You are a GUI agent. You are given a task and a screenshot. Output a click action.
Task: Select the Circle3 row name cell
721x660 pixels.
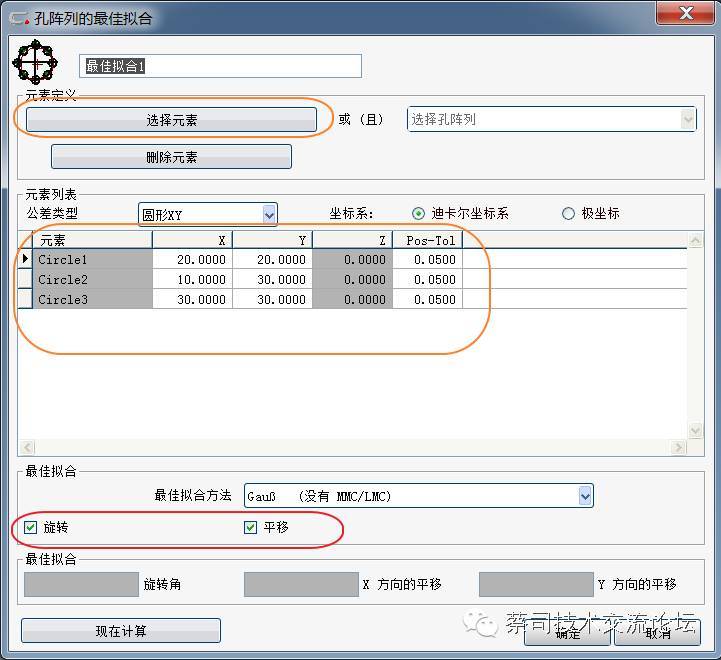[x=92, y=299]
